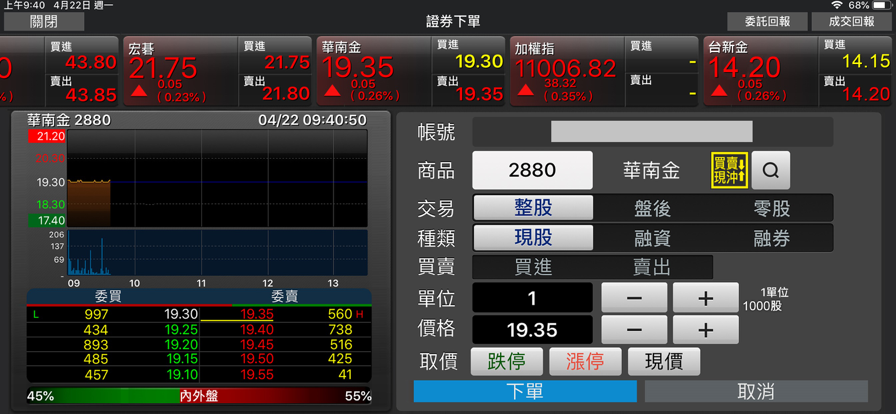
Task: Choose 賣出 sell option
Action: (652, 267)
